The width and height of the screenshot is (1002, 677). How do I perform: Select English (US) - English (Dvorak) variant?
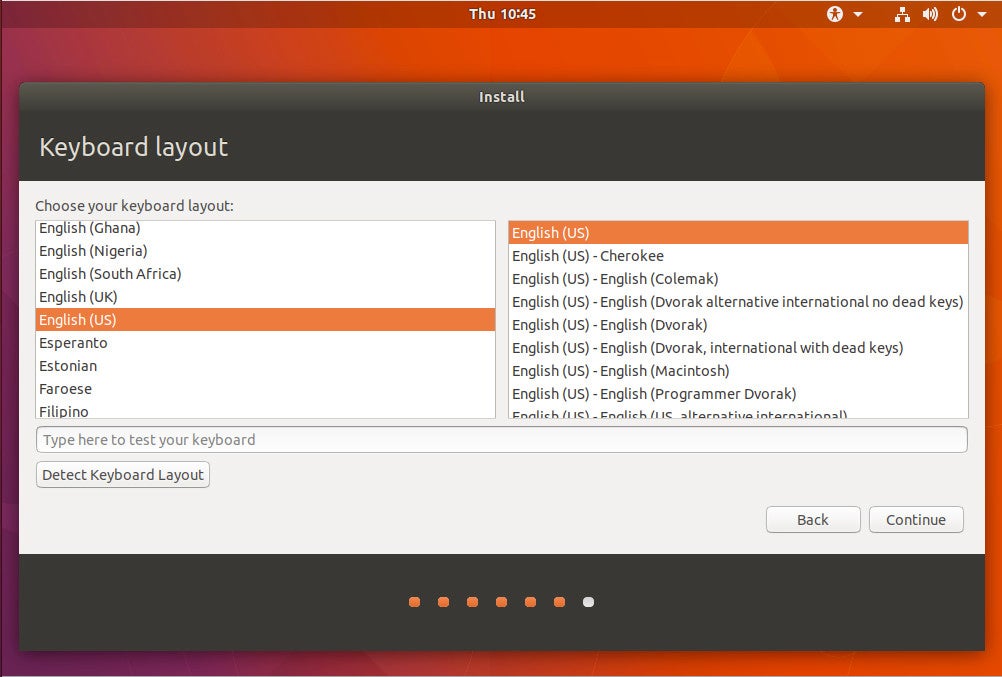pyautogui.click(x=738, y=325)
